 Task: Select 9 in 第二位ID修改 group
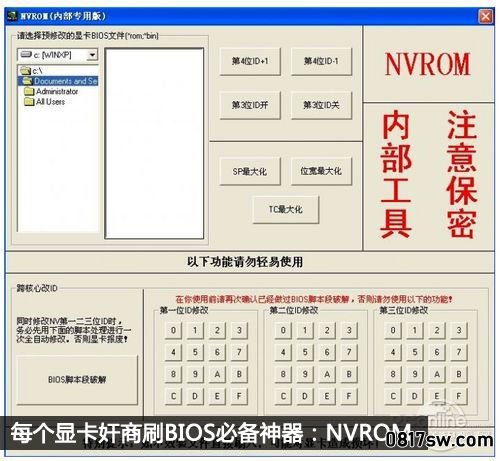pos(305,374)
